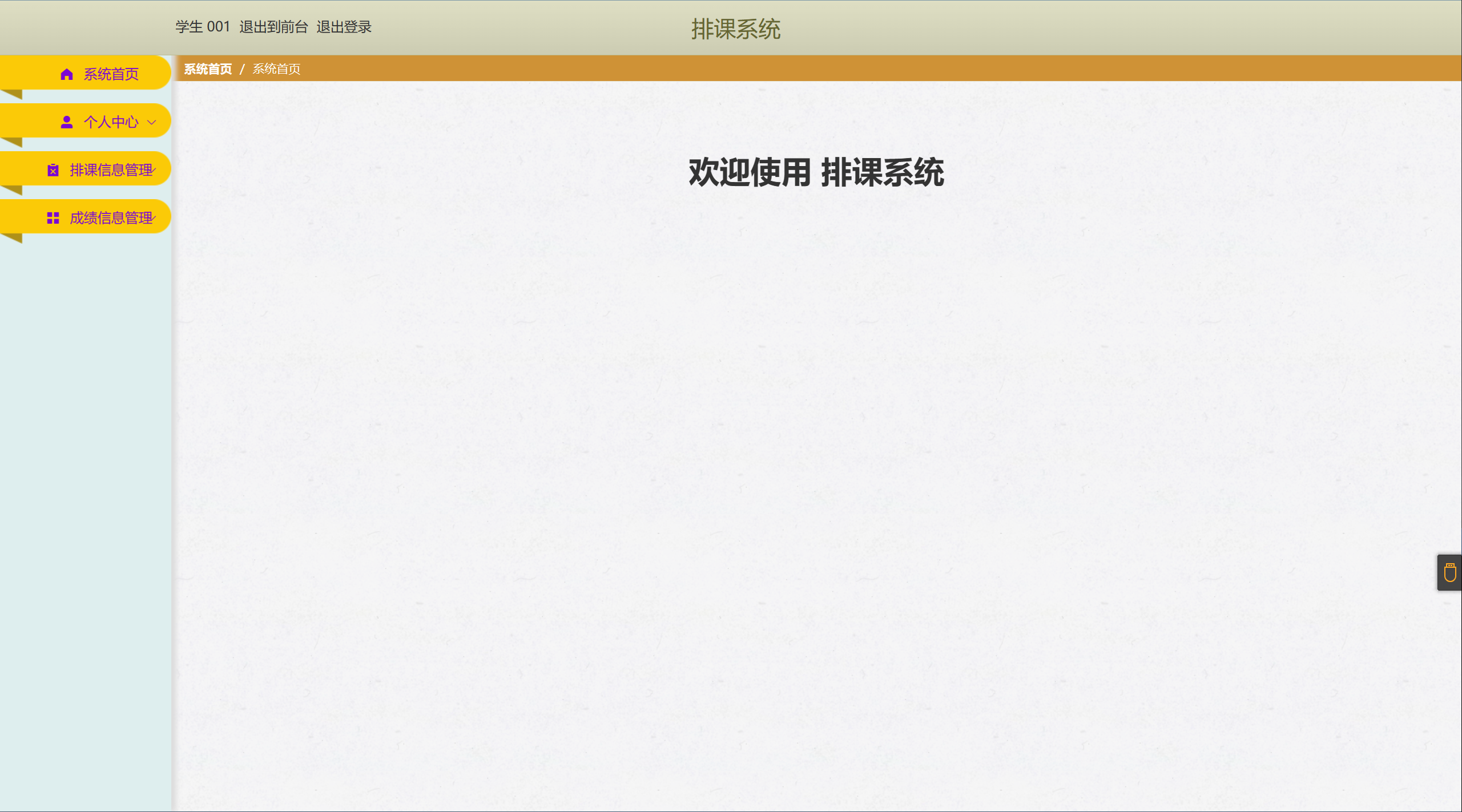Viewport: 1462px width, 812px height.
Task: Click the grid icon beside 成绩信息管理
Action: pyautogui.click(x=53, y=218)
